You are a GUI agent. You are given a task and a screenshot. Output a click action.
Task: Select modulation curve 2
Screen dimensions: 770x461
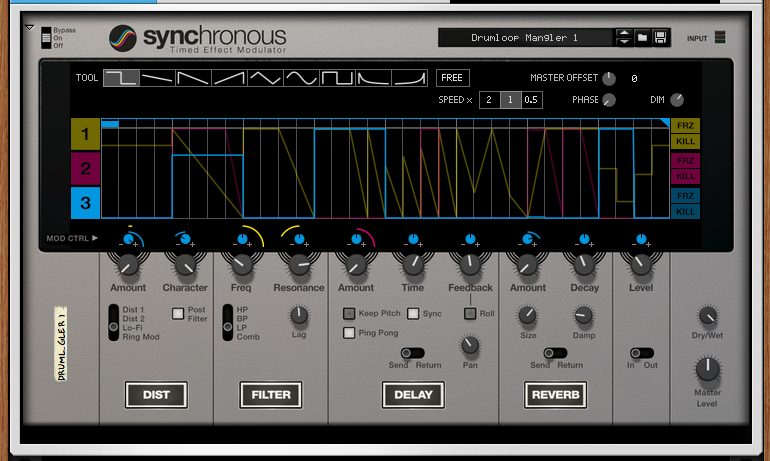pos(85,168)
